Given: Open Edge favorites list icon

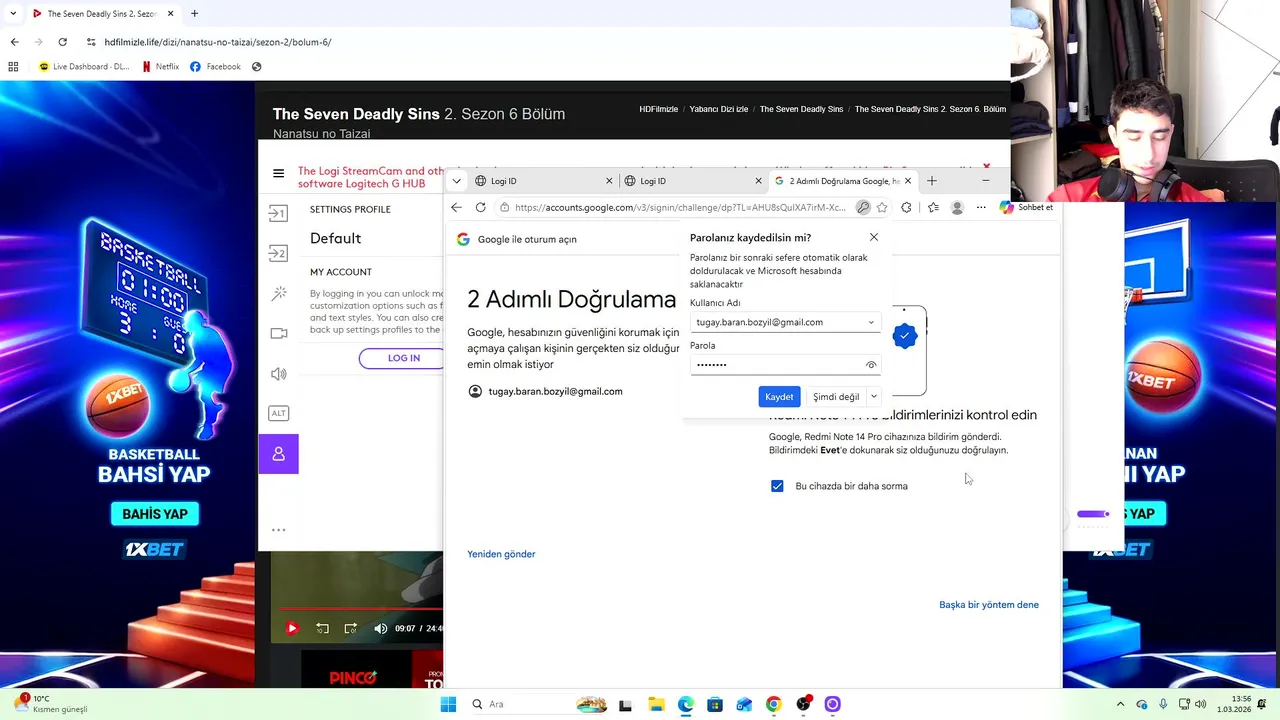Looking at the screenshot, I should (933, 207).
